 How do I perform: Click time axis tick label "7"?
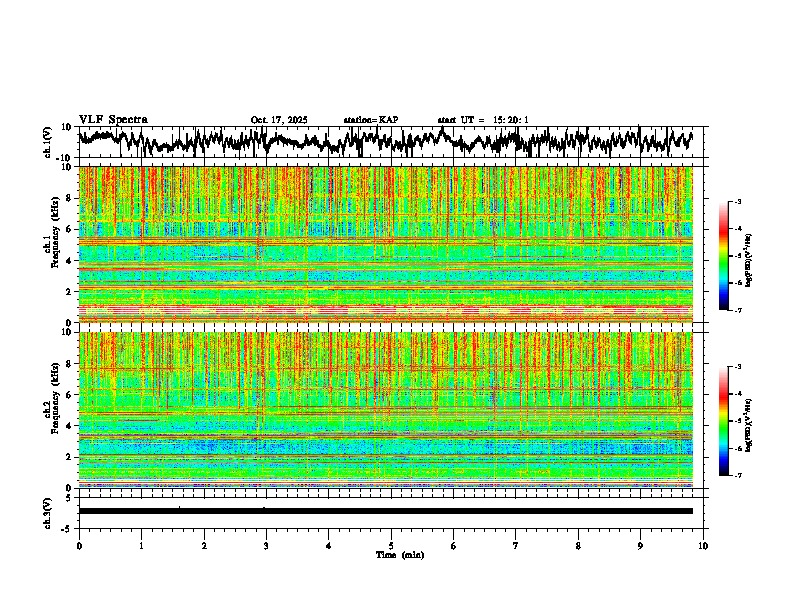516,546
